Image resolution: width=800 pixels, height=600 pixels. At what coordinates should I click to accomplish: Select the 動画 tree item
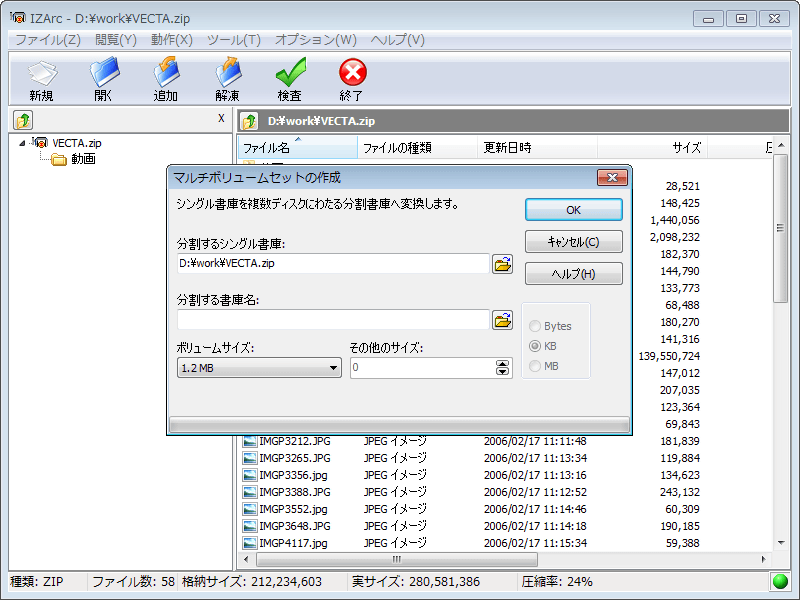tap(83, 159)
